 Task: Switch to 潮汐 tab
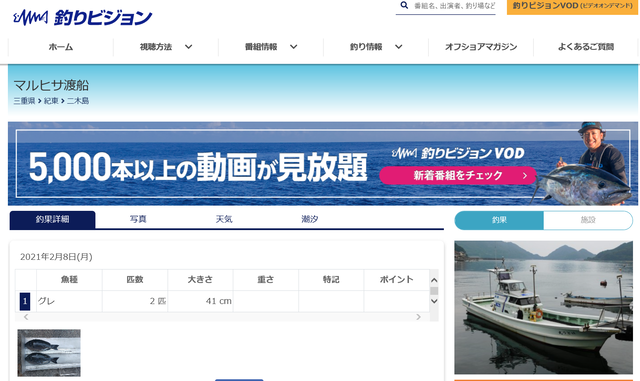pos(309,219)
